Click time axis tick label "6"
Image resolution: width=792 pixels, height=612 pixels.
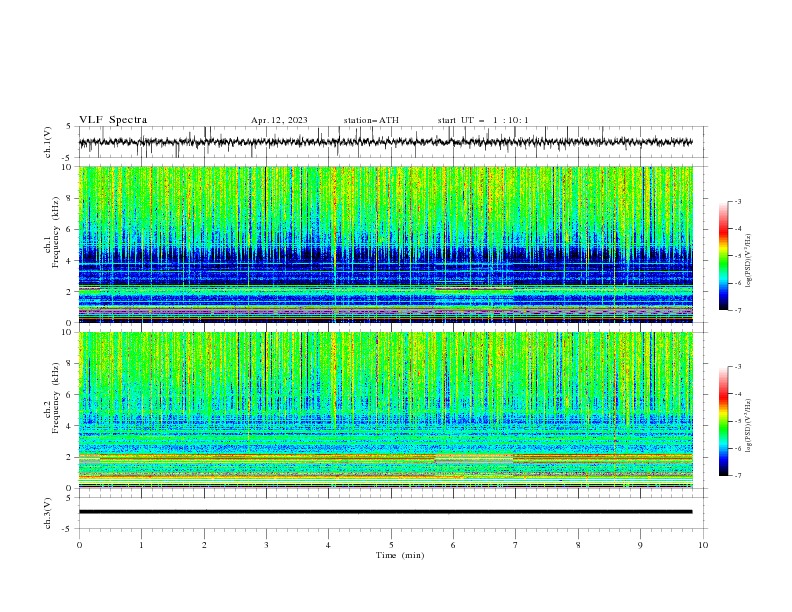click(x=454, y=545)
